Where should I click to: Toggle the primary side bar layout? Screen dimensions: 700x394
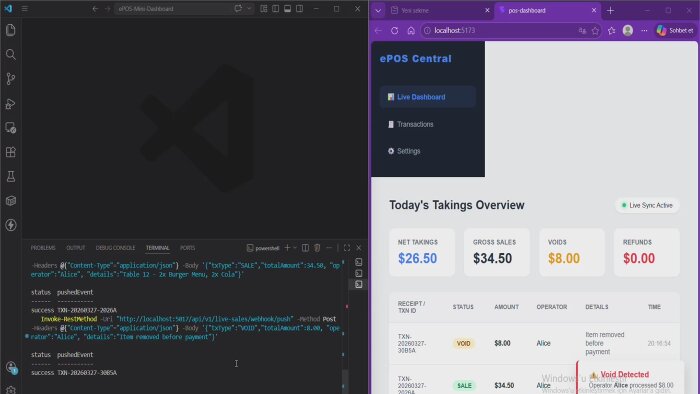click(x=275, y=8)
